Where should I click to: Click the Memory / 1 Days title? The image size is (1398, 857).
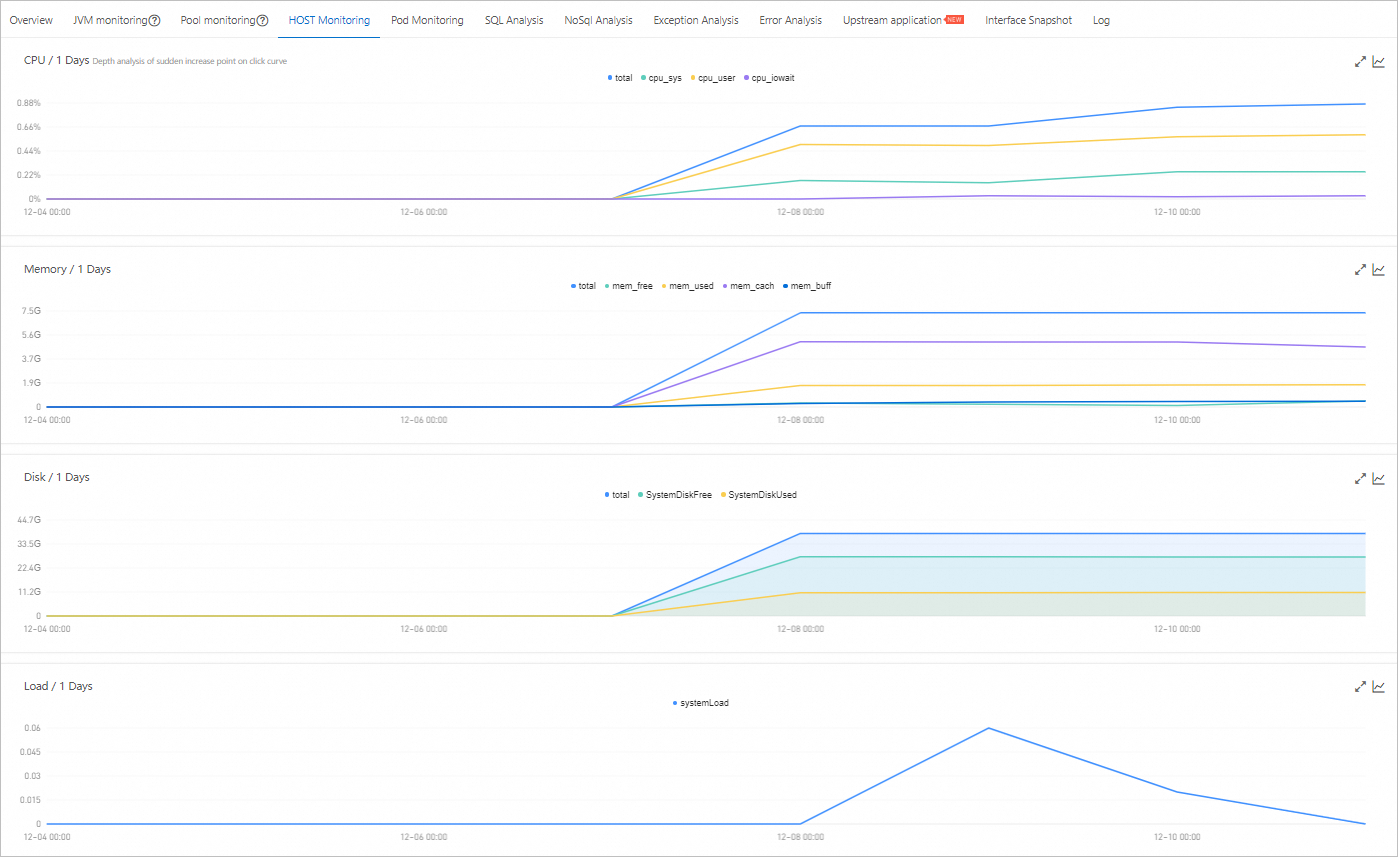67,269
